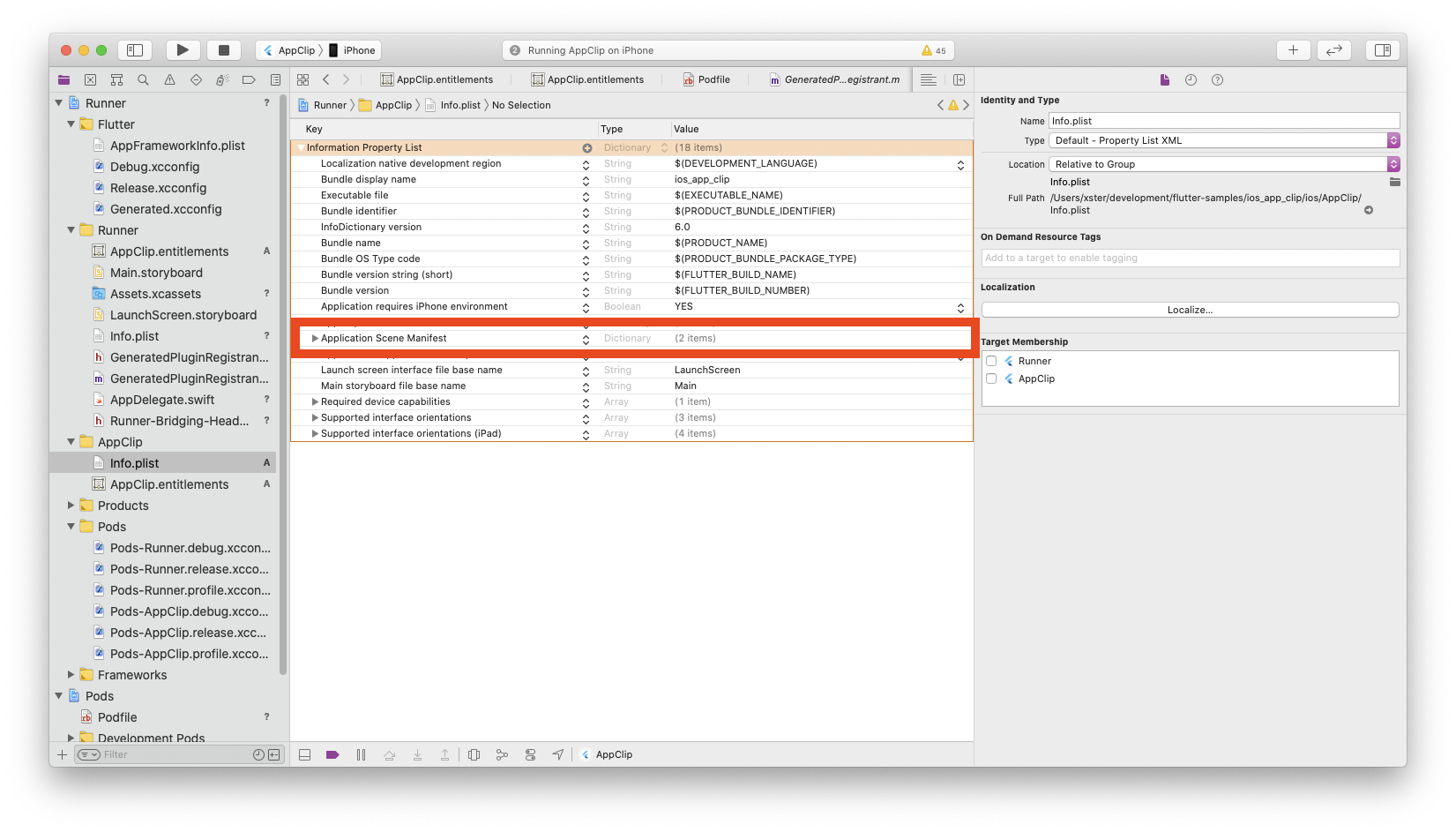Viewport: 1456px width, 832px height.
Task: Click the Name field containing Info.plist
Action: 1223,121
